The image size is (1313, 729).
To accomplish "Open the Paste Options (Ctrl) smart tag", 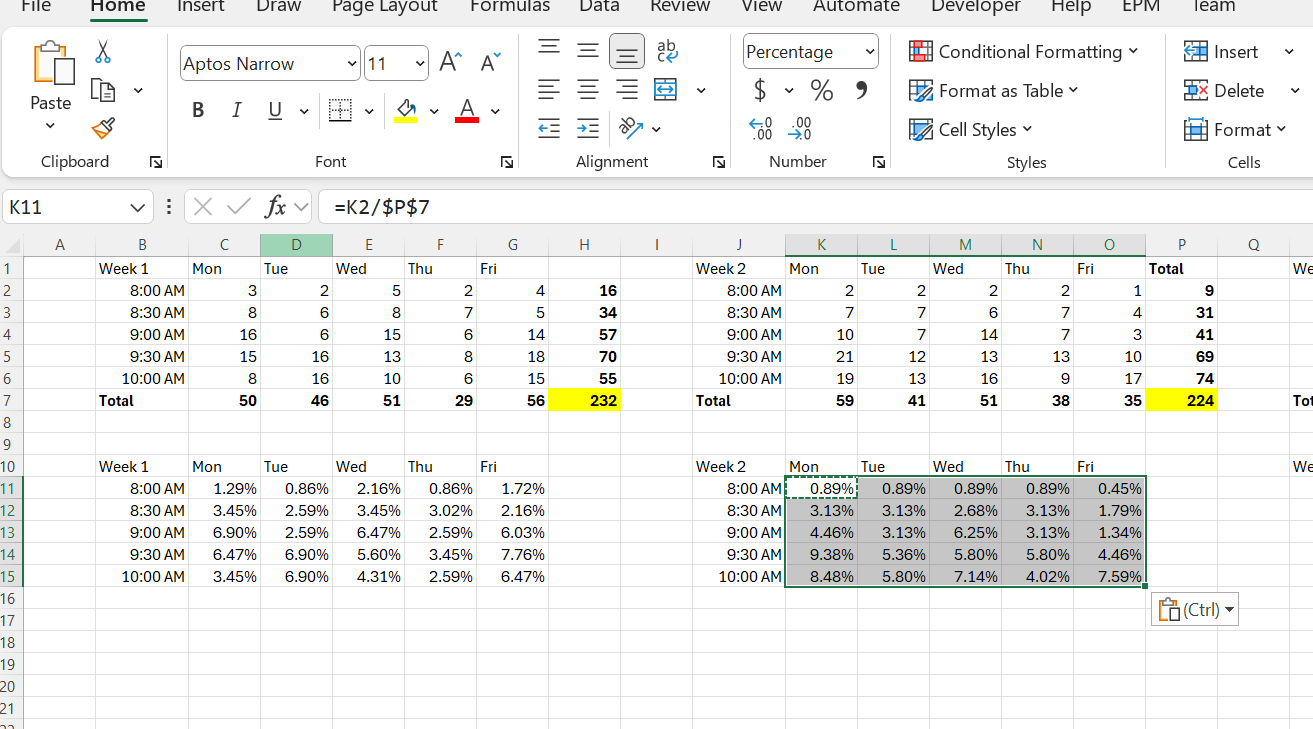I will coord(1195,610).
